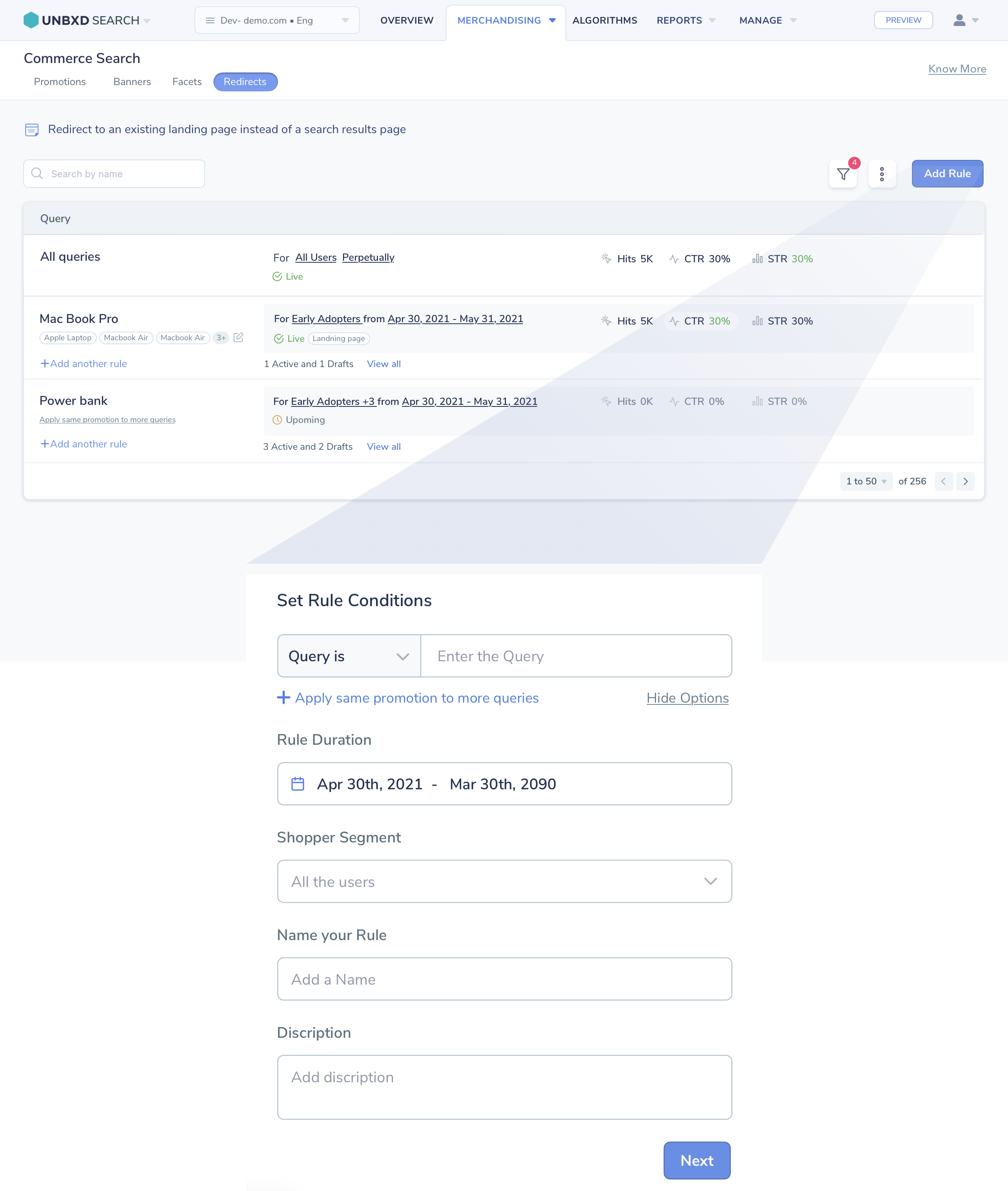Go to next page arrow

pyautogui.click(x=966, y=481)
